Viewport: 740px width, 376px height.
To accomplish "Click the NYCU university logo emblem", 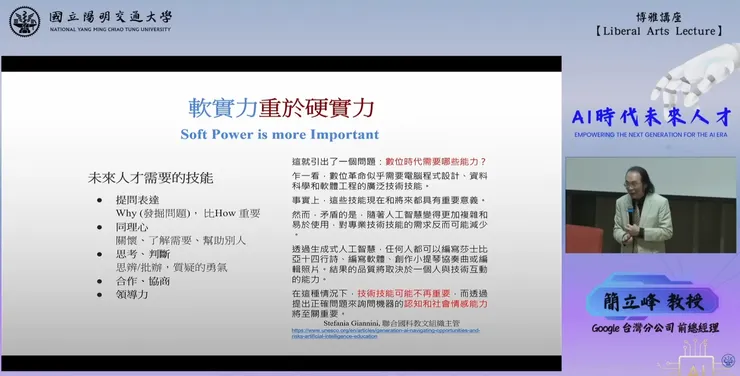I will pos(25,22).
